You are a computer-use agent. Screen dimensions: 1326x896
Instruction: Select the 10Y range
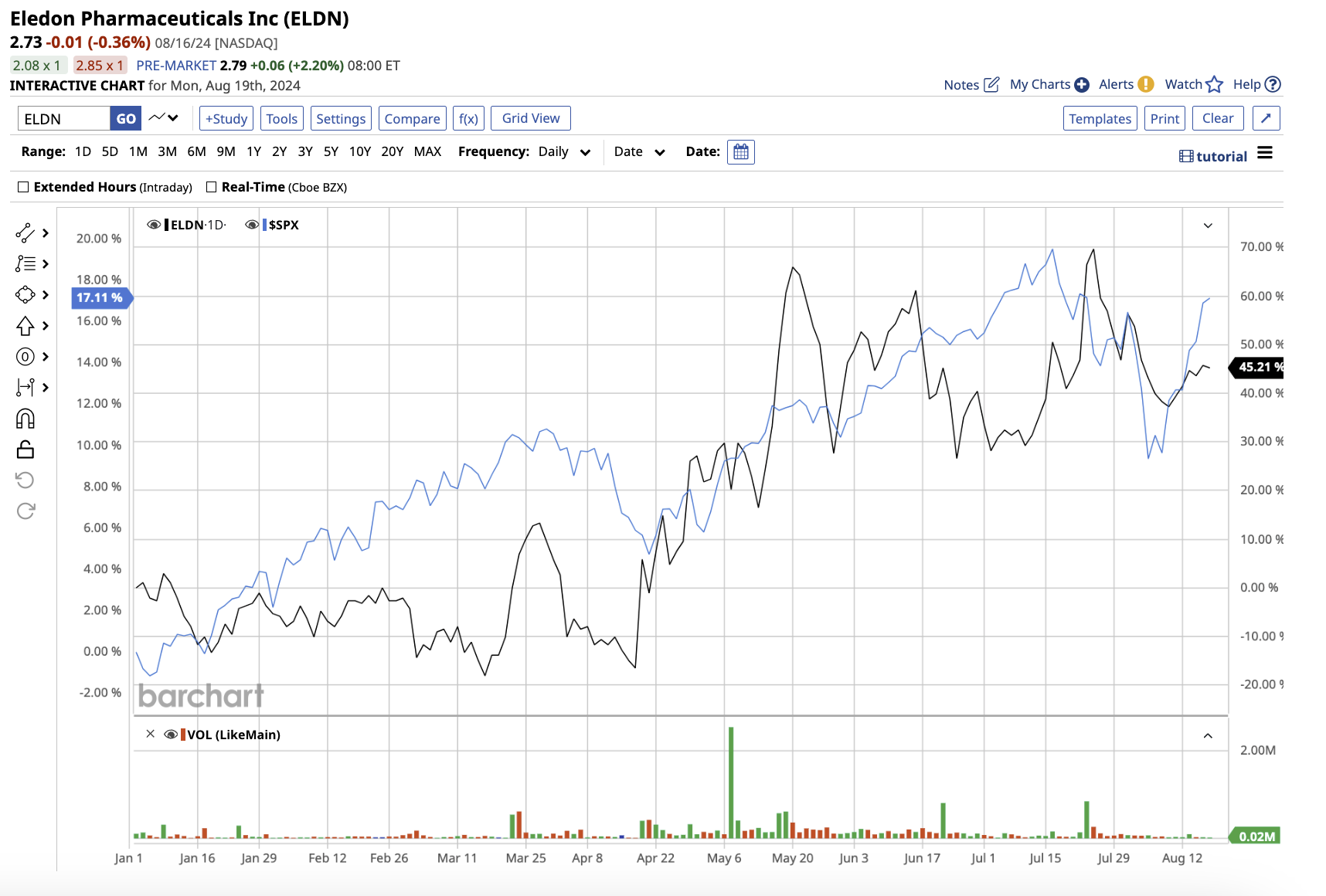click(x=360, y=151)
